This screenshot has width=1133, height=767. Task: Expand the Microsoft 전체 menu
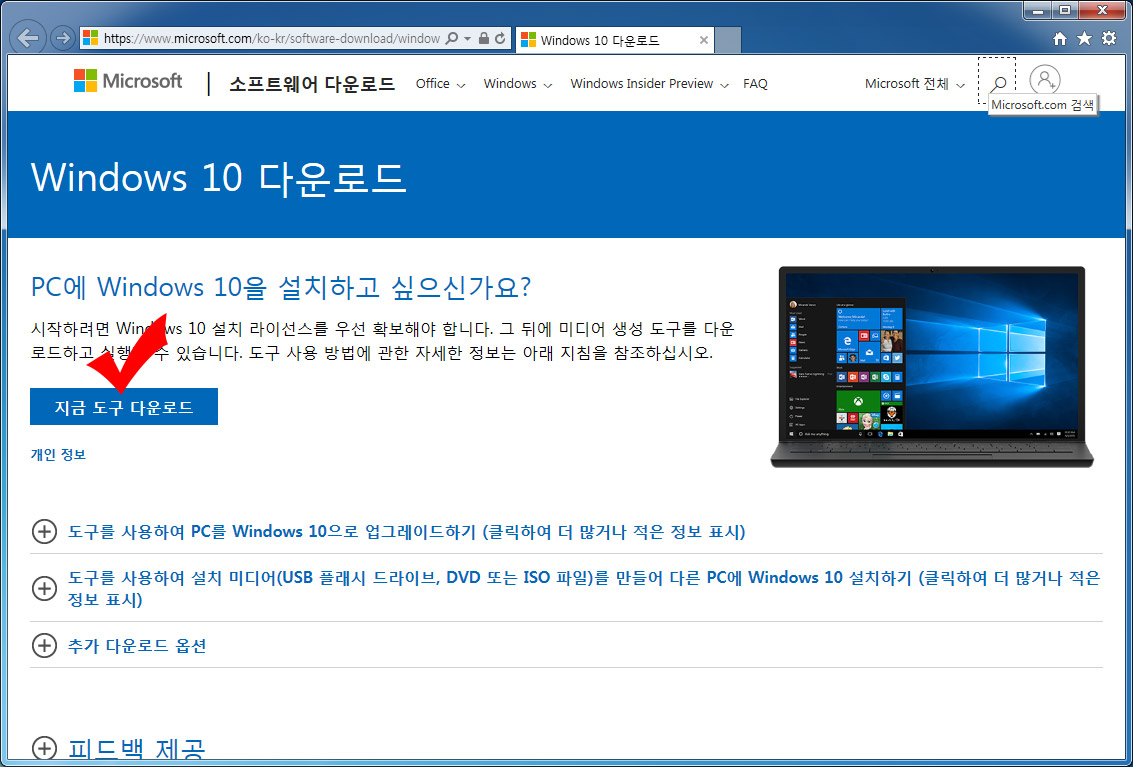pos(915,84)
